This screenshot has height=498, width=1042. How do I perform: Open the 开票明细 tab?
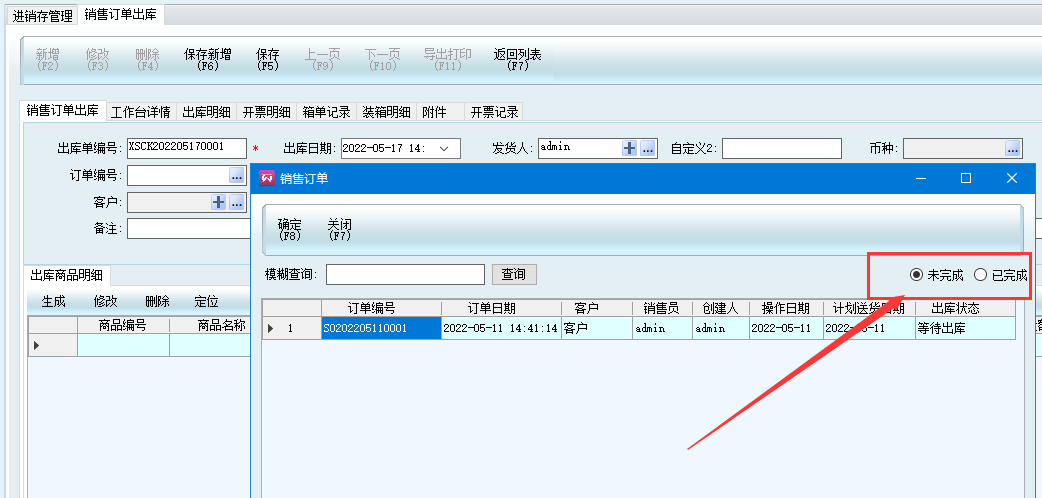[266, 112]
